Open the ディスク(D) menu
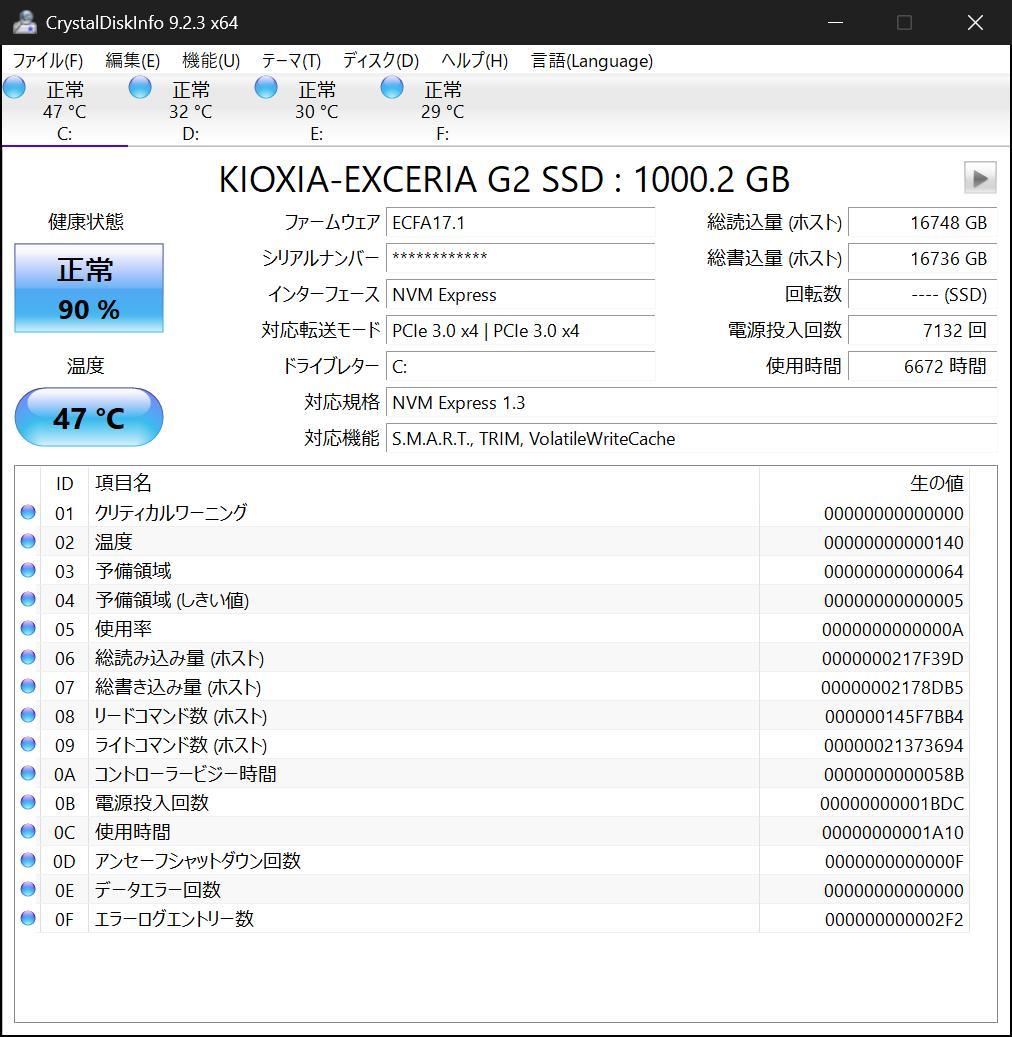The height and width of the screenshot is (1037, 1012). click(380, 61)
